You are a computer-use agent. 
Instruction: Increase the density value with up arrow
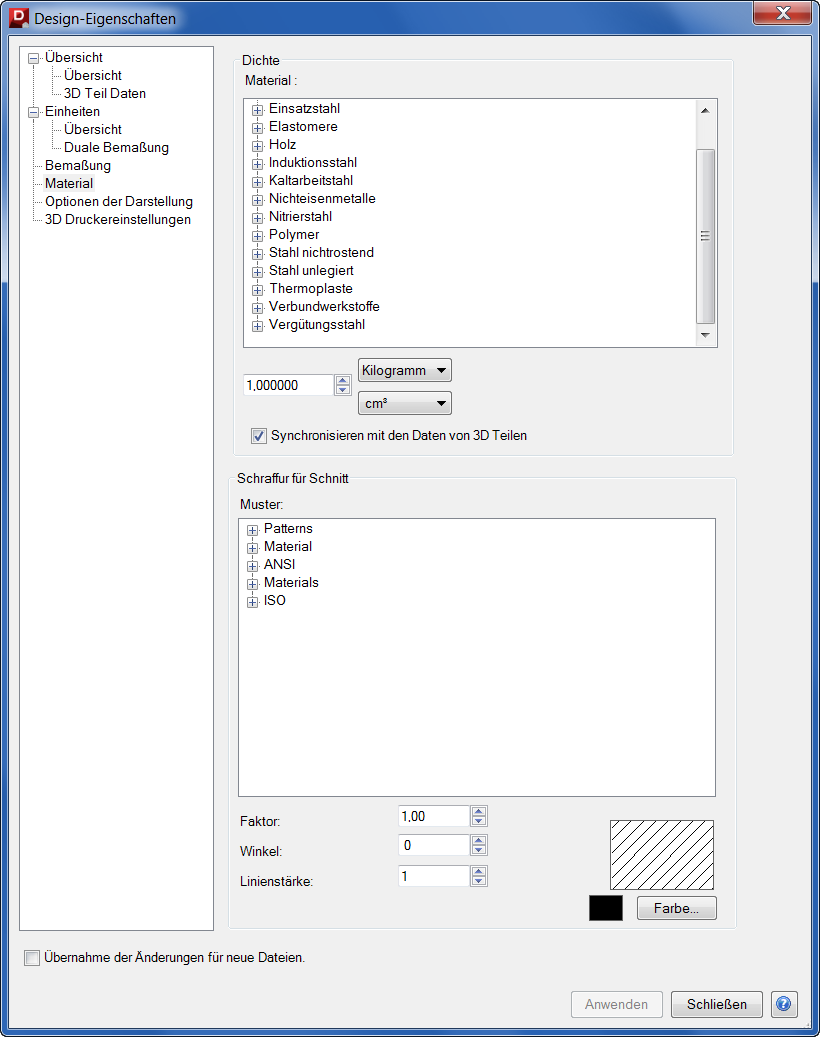pos(343,380)
